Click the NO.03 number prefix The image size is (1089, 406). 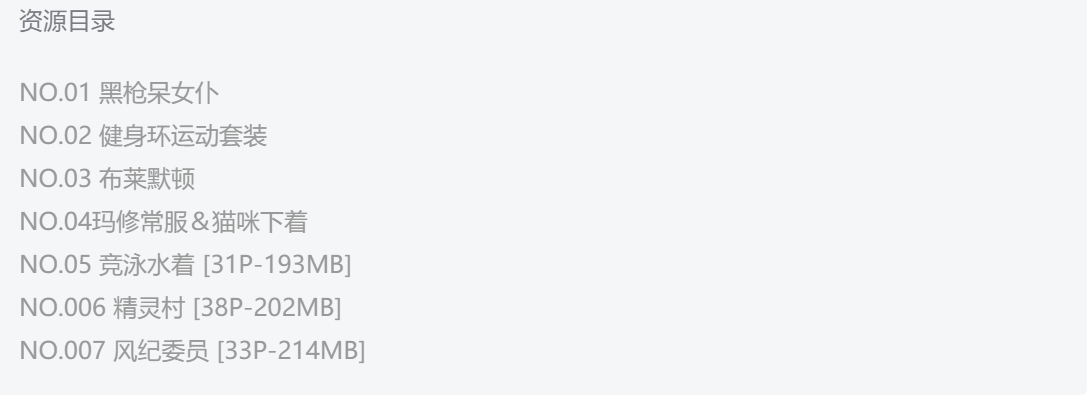(56, 179)
